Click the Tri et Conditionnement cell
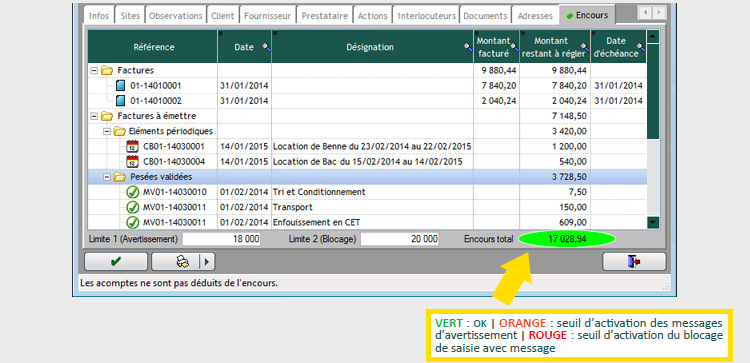This screenshot has height=363, width=750. tap(372, 192)
